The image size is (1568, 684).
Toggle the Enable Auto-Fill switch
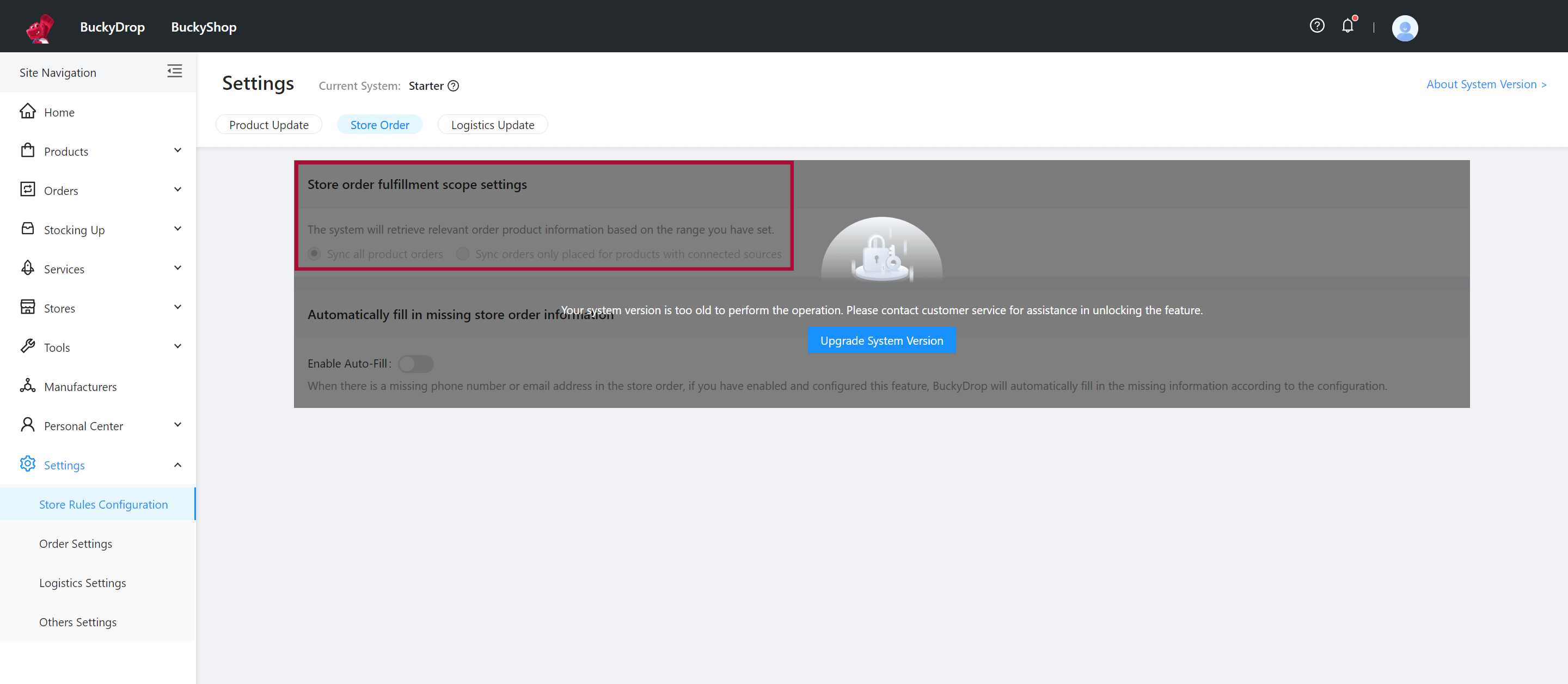coord(414,363)
